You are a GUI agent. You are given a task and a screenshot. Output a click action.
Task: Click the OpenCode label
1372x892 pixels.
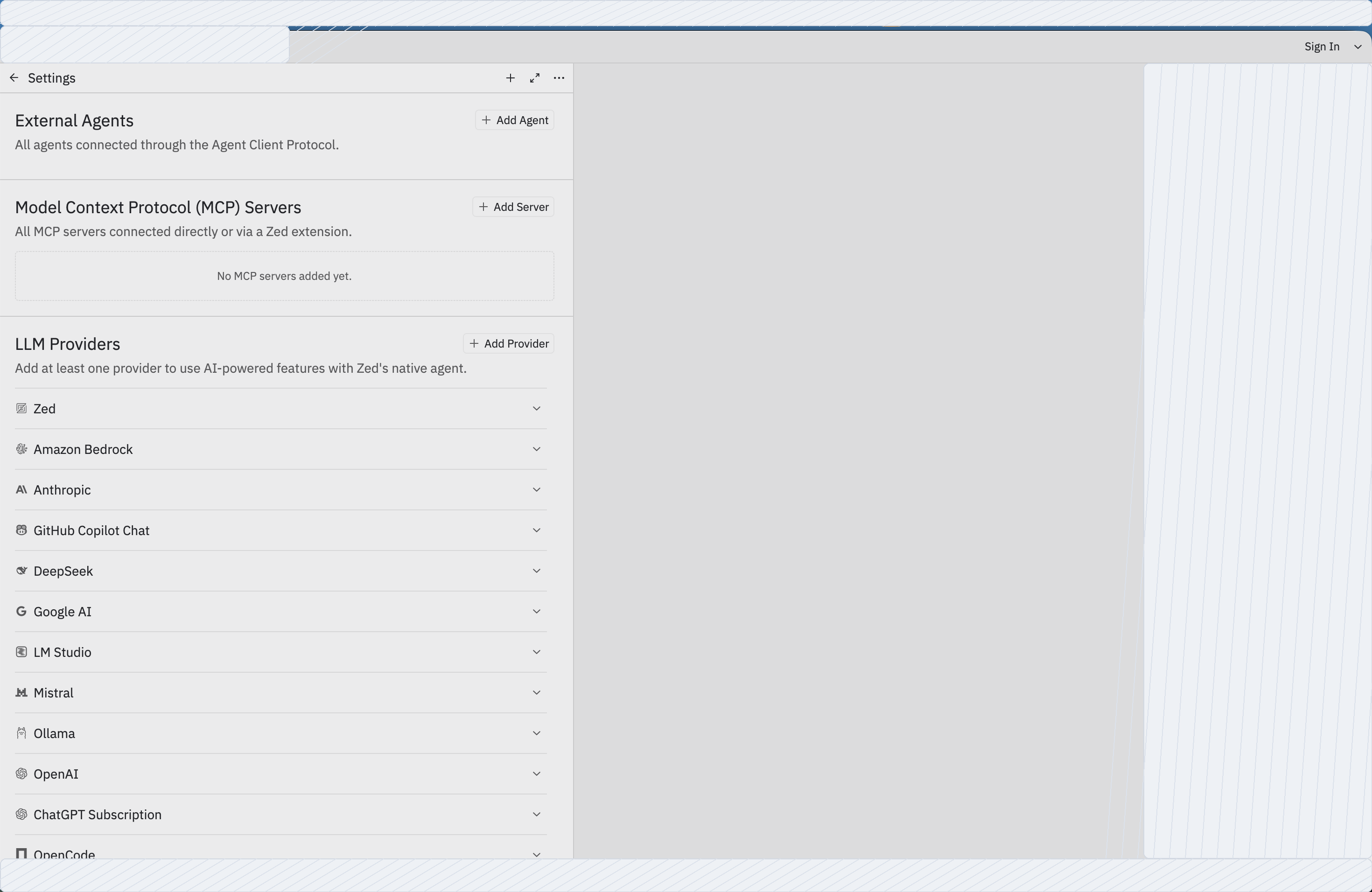[x=64, y=854]
